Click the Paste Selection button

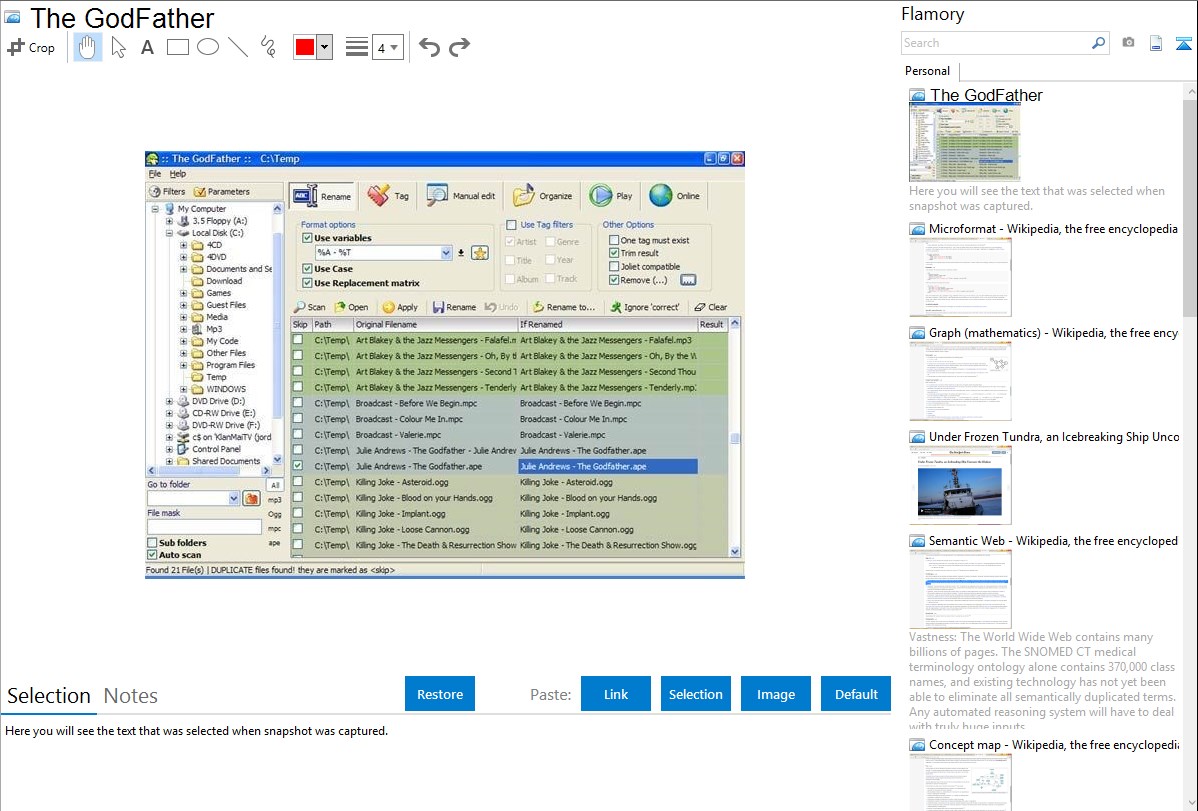[x=695, y=694]
